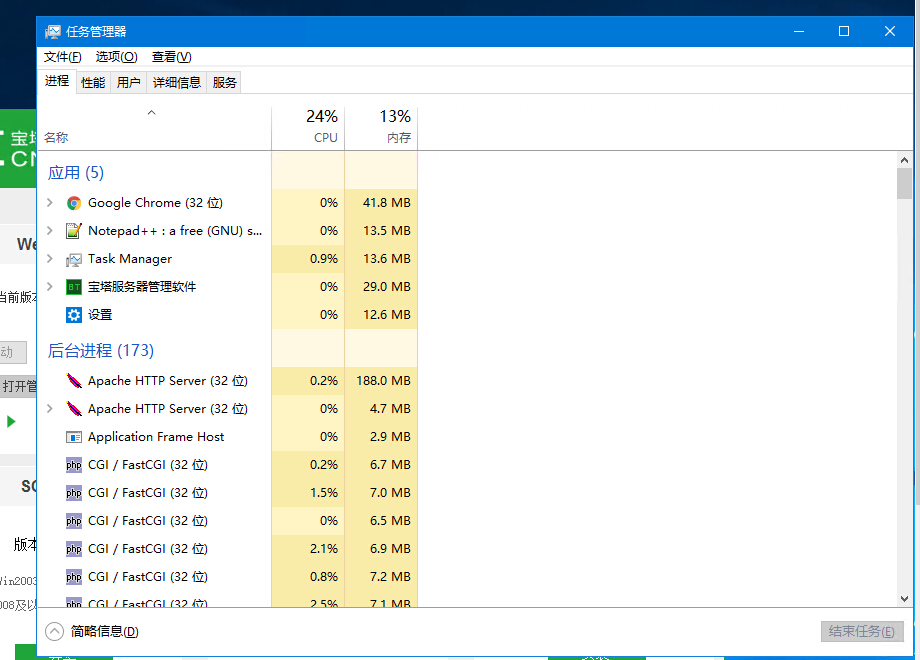Screen dimensions: 920x660
Task: Switch to the 性能 tab
Action: pos(93,83)
